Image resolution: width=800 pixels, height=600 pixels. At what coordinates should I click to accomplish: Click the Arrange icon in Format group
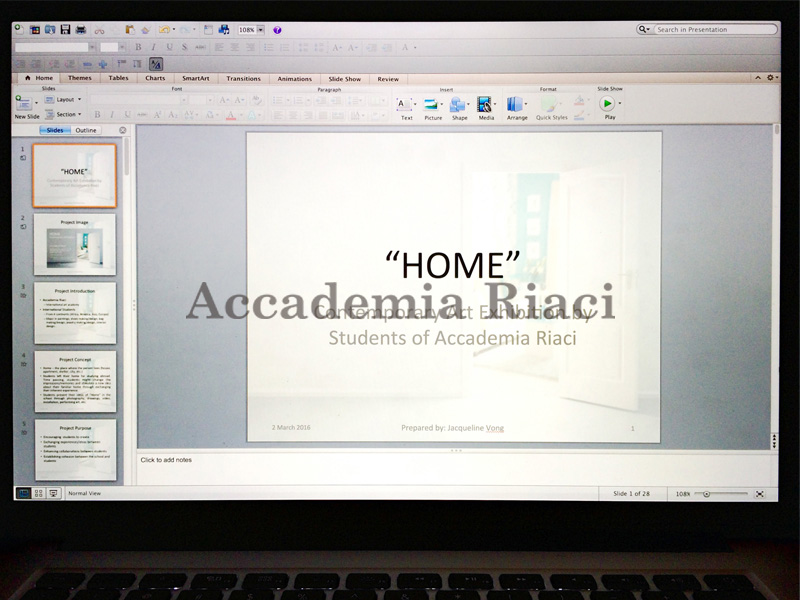(x=514, y=105)
